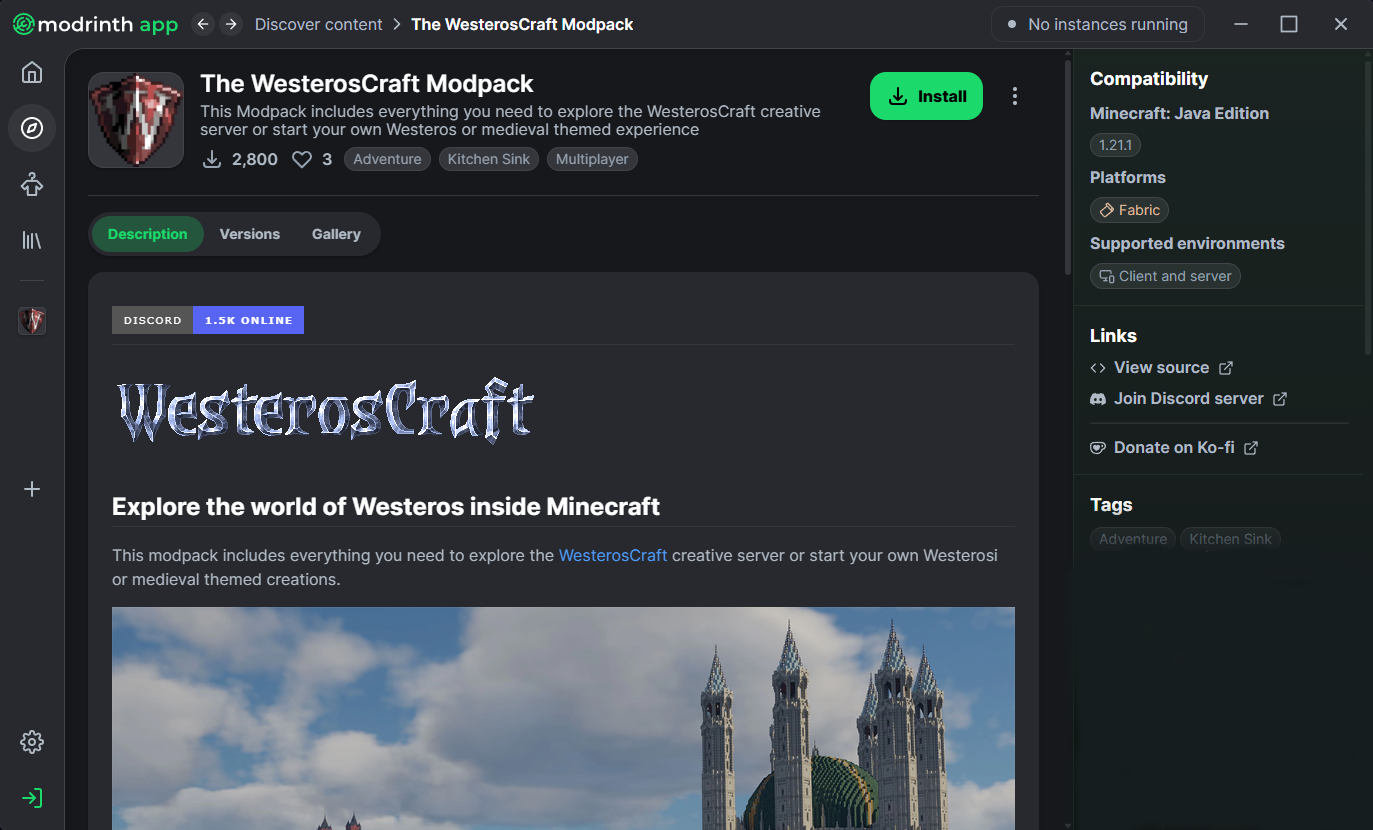This screenshot has height=830, width=1373.
Task: Click Kitchen Sink under the Tags section
Action: [x=1230, y=539]
